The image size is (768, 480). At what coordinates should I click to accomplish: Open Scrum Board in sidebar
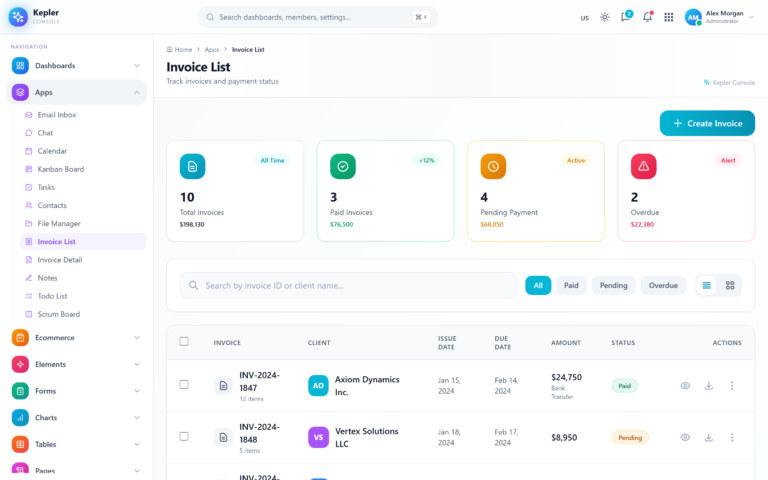(x=83, y=314)
